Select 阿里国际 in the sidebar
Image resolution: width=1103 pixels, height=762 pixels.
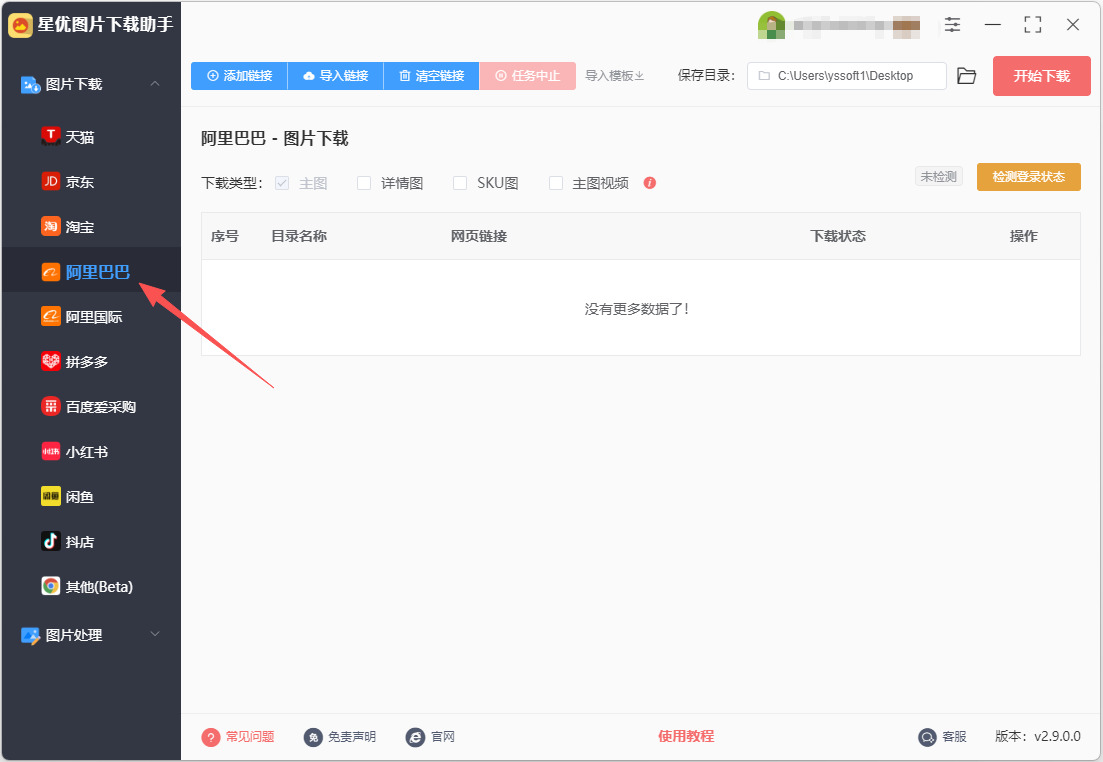coord(91,317)
